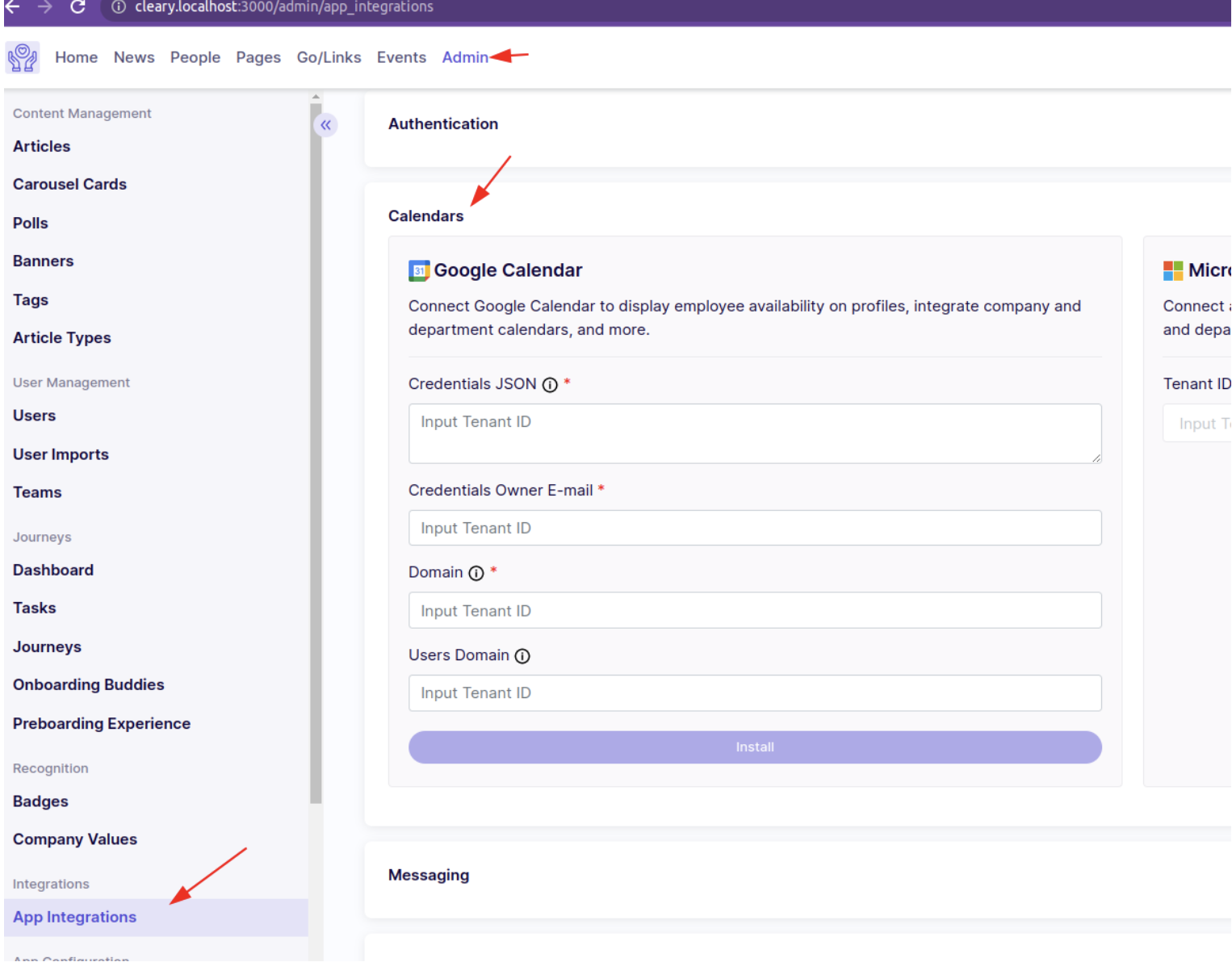
Task: Click site info icon in address bar
Action: [119, 7]
